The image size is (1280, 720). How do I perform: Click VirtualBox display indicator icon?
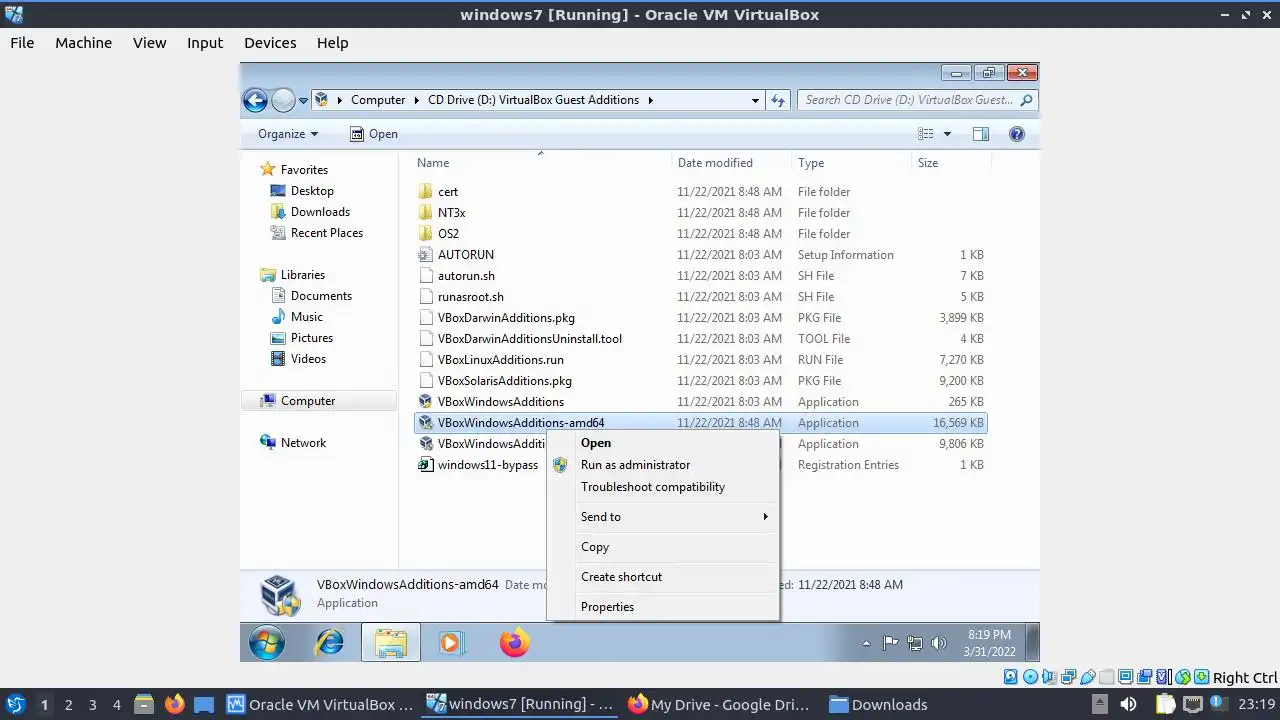tap(1125, 677)
